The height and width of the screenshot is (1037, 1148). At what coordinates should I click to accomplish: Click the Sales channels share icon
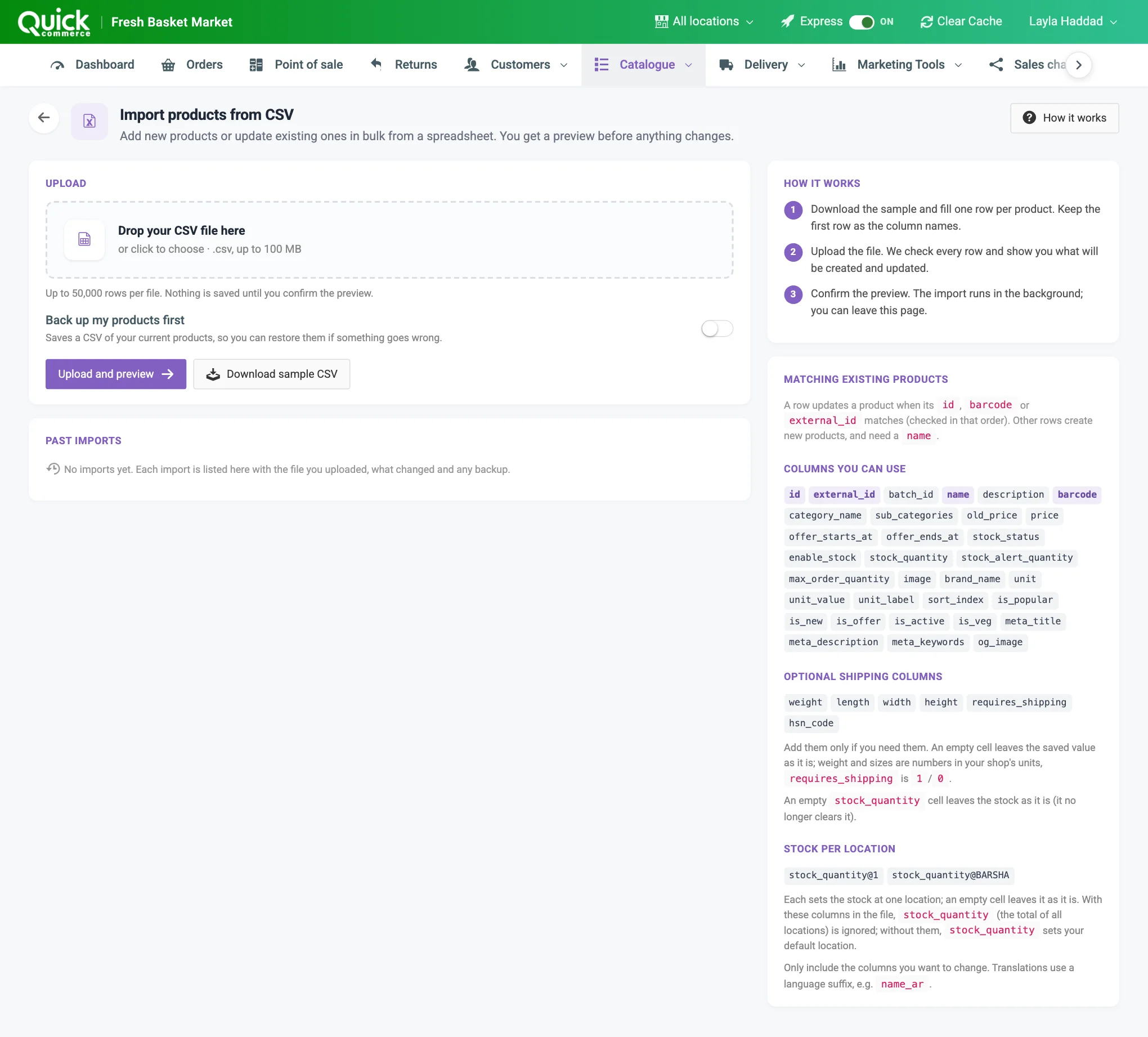pos(996,65)
